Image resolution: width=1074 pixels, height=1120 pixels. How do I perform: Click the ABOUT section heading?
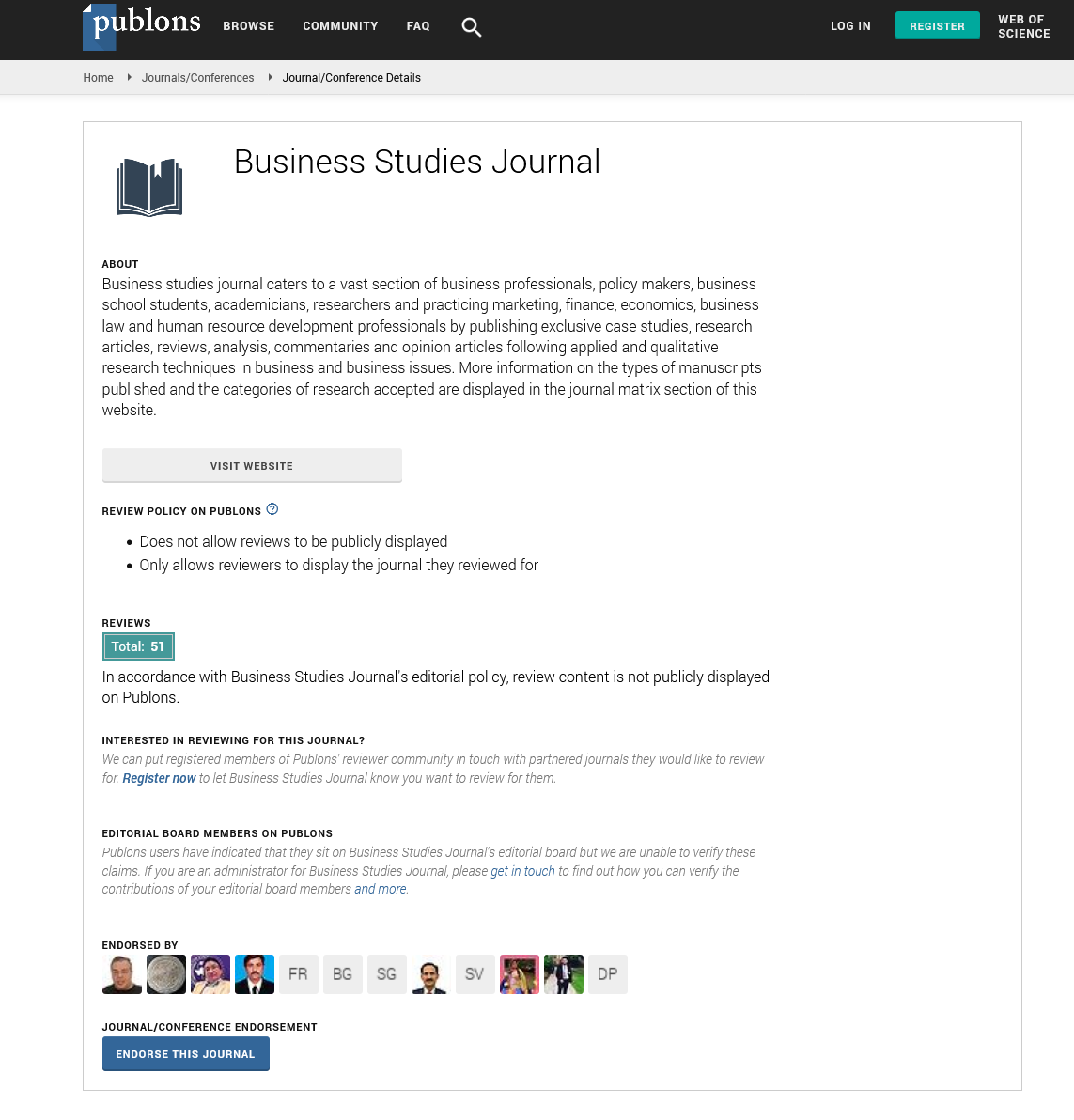120,264
